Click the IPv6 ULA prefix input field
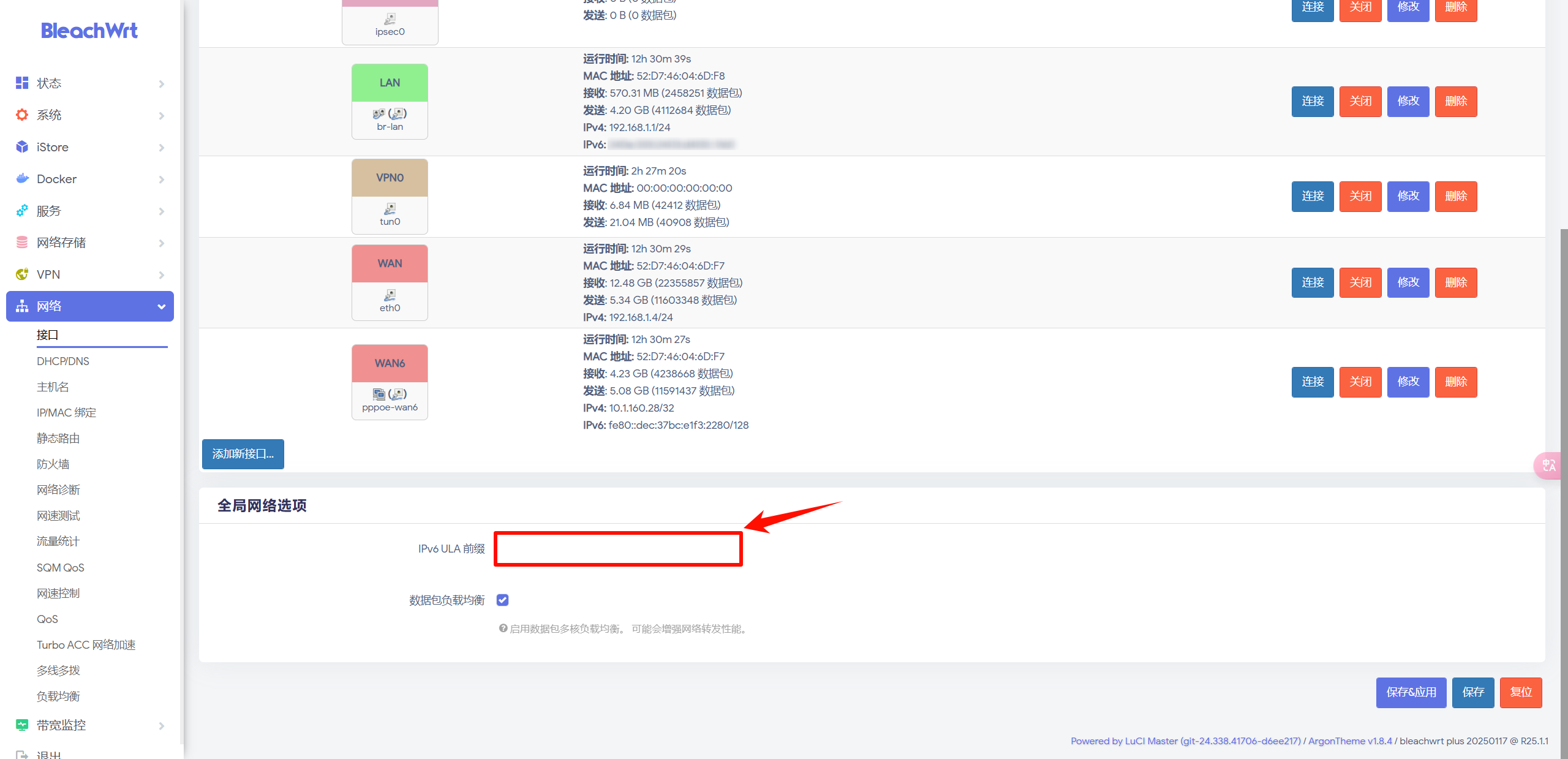The image size is (1568, 759). point(618,549)
